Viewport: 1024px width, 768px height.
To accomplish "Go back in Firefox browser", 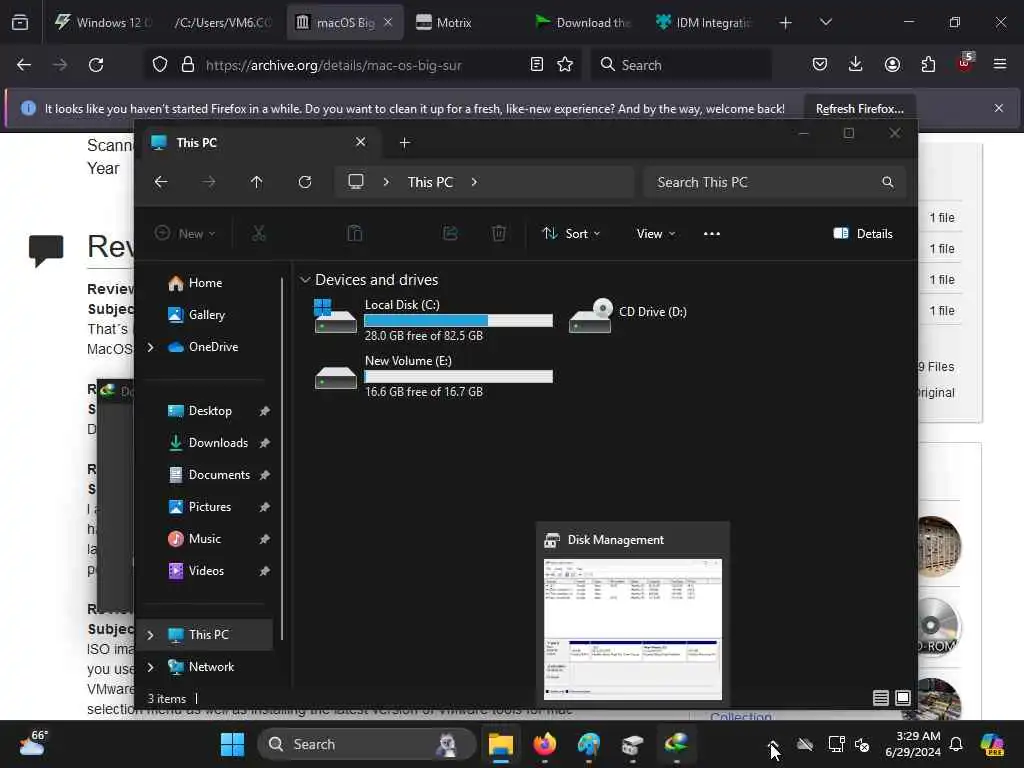I will click(x=24, y=65).
